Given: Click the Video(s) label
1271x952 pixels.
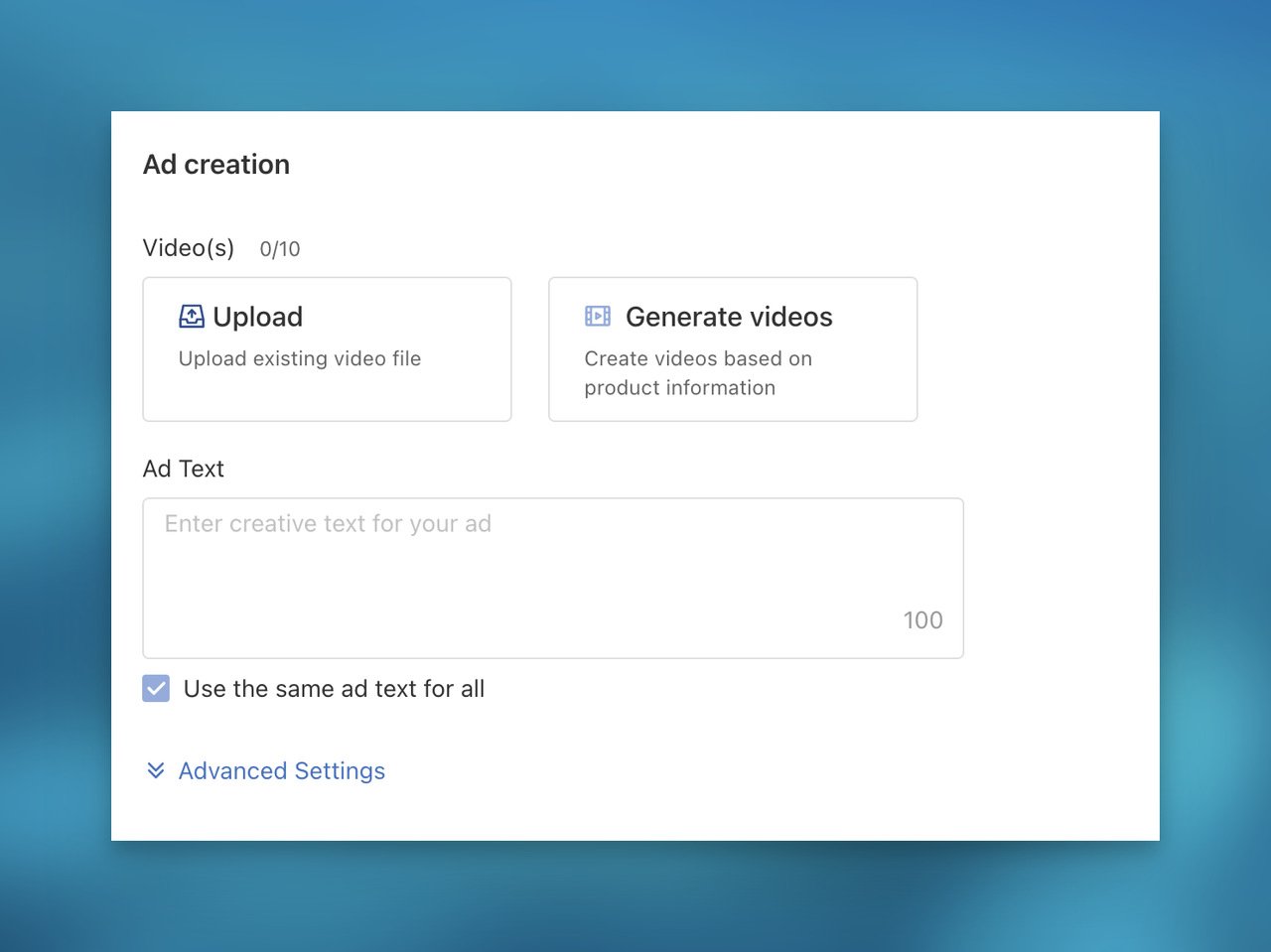Looking at the screenshot, I should coord(189,248).
